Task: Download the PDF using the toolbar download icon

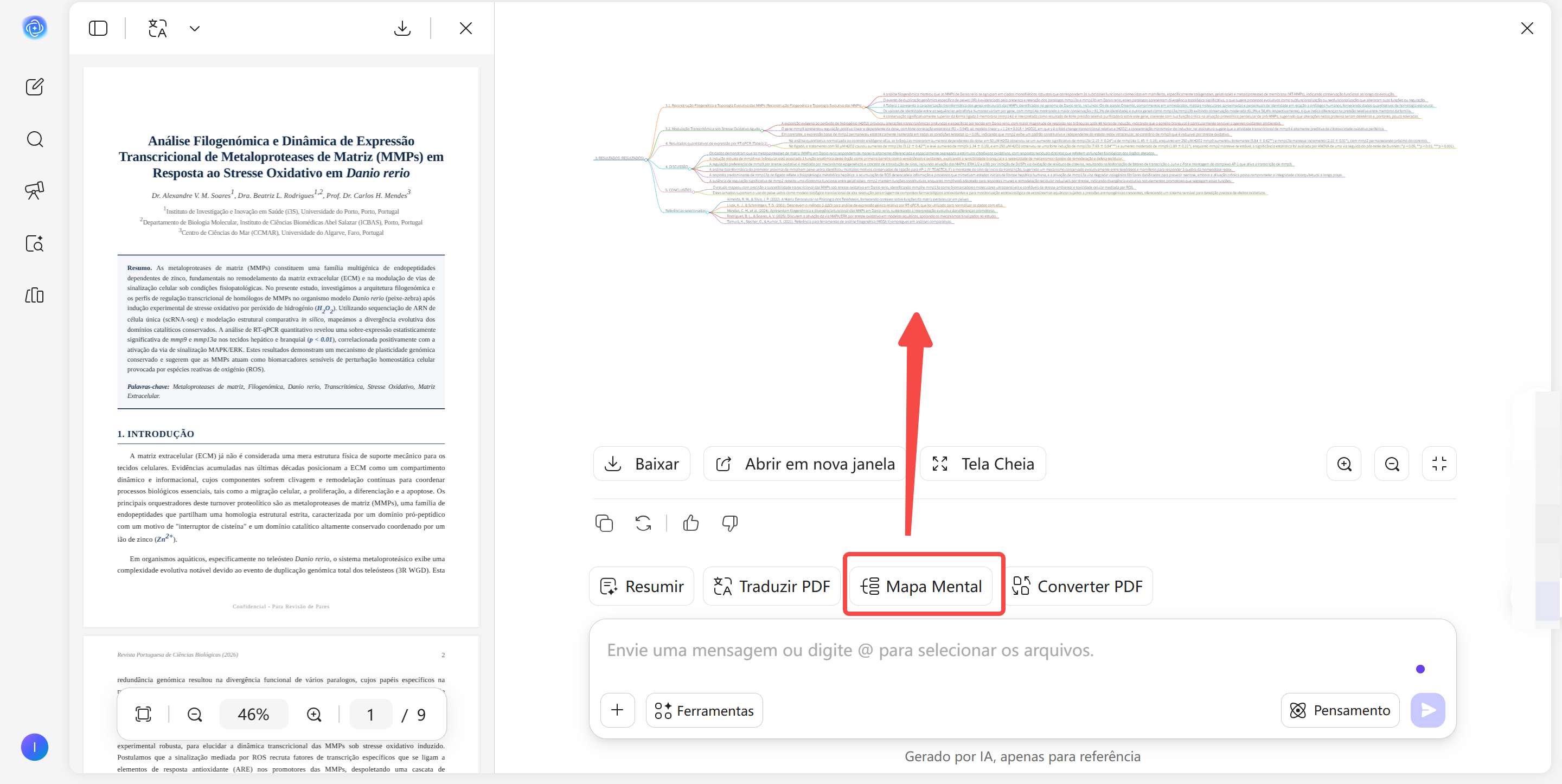Action: click(402, 28)
